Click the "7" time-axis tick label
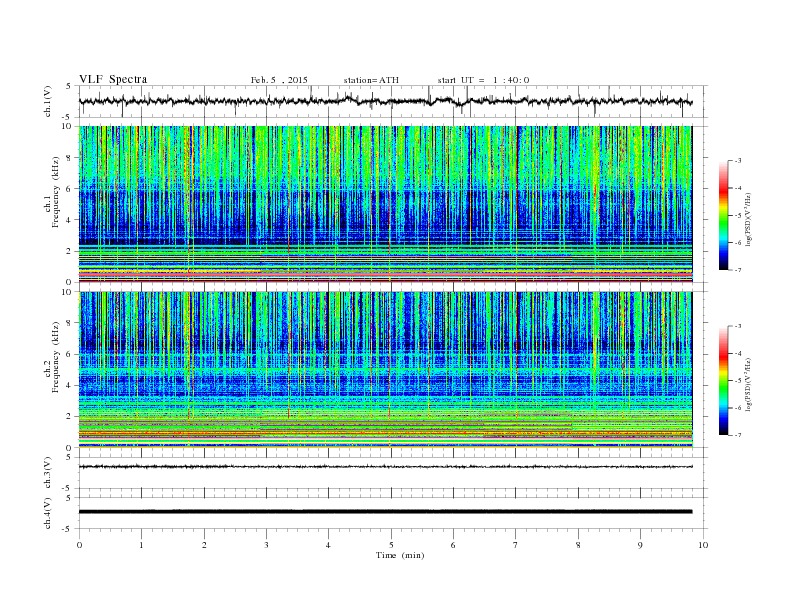 coord(516,545)
